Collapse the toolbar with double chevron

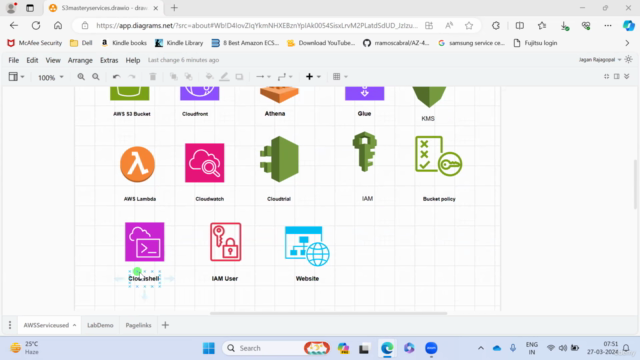click(627, 76)
